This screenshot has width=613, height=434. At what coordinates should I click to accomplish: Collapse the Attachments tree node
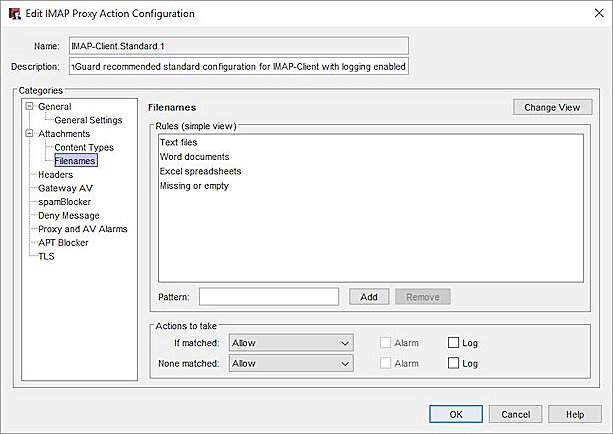click(x=29, y=133)
